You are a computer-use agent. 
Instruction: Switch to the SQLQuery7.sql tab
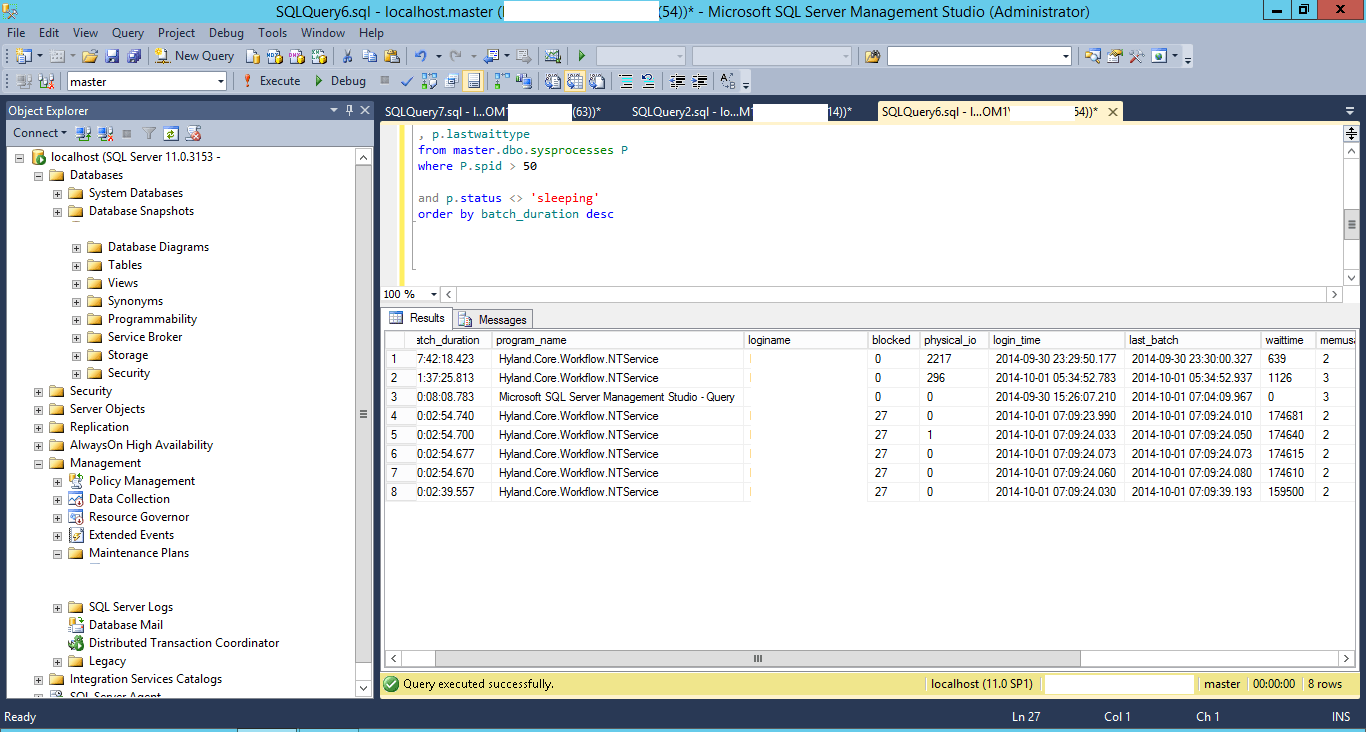click(491, 112)
